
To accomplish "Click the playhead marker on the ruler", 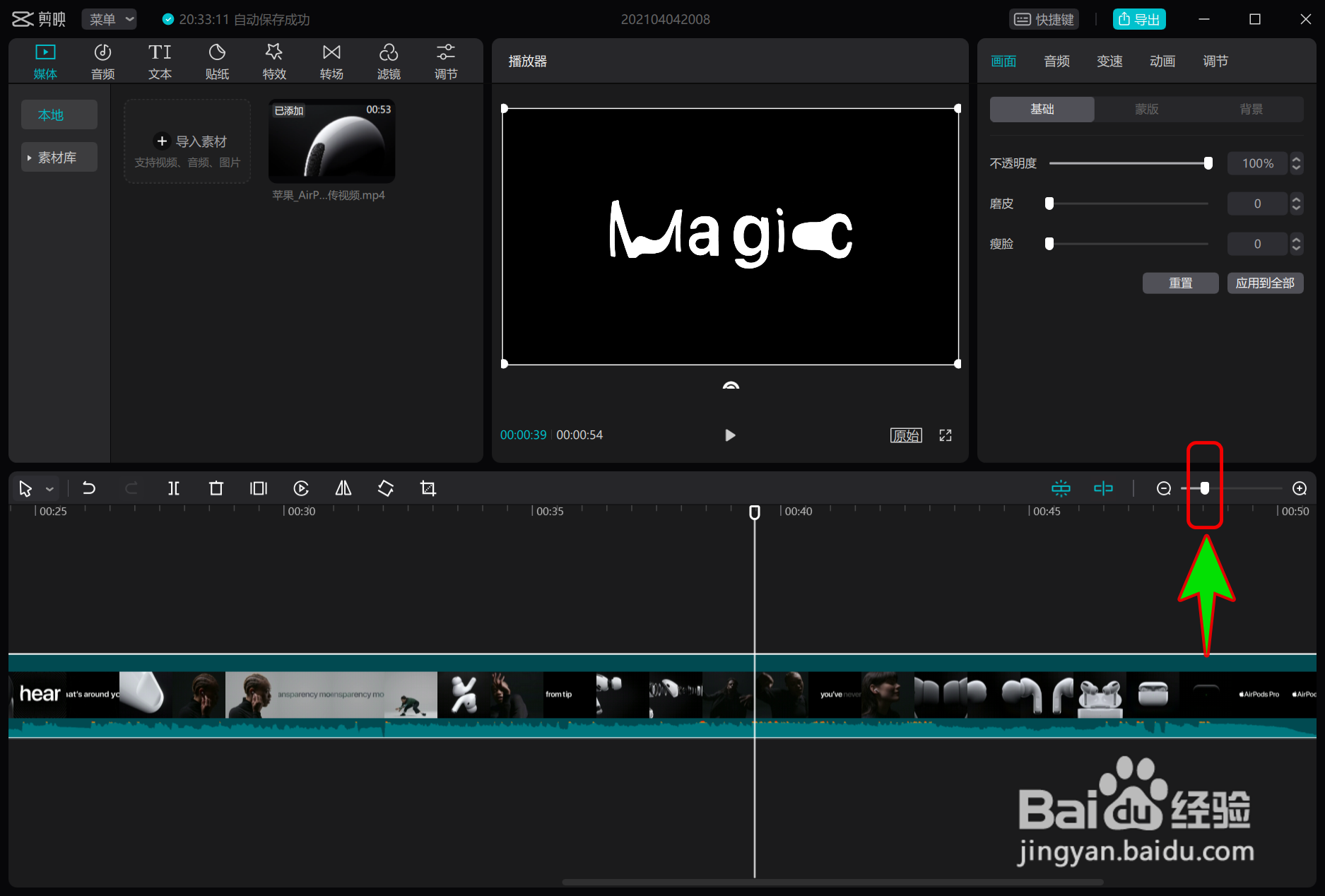I will [x=755, y=512].
